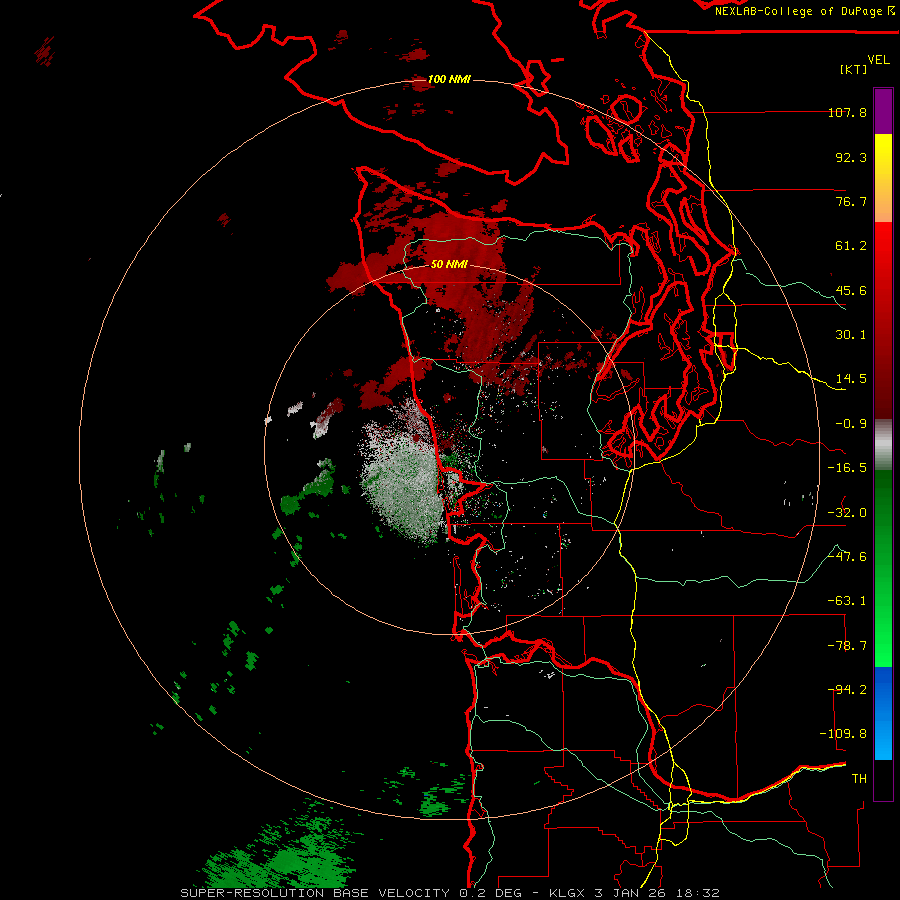Click the -109.8 velocity scale value
This screenshot has height=900, width=900.
(843, 734)
